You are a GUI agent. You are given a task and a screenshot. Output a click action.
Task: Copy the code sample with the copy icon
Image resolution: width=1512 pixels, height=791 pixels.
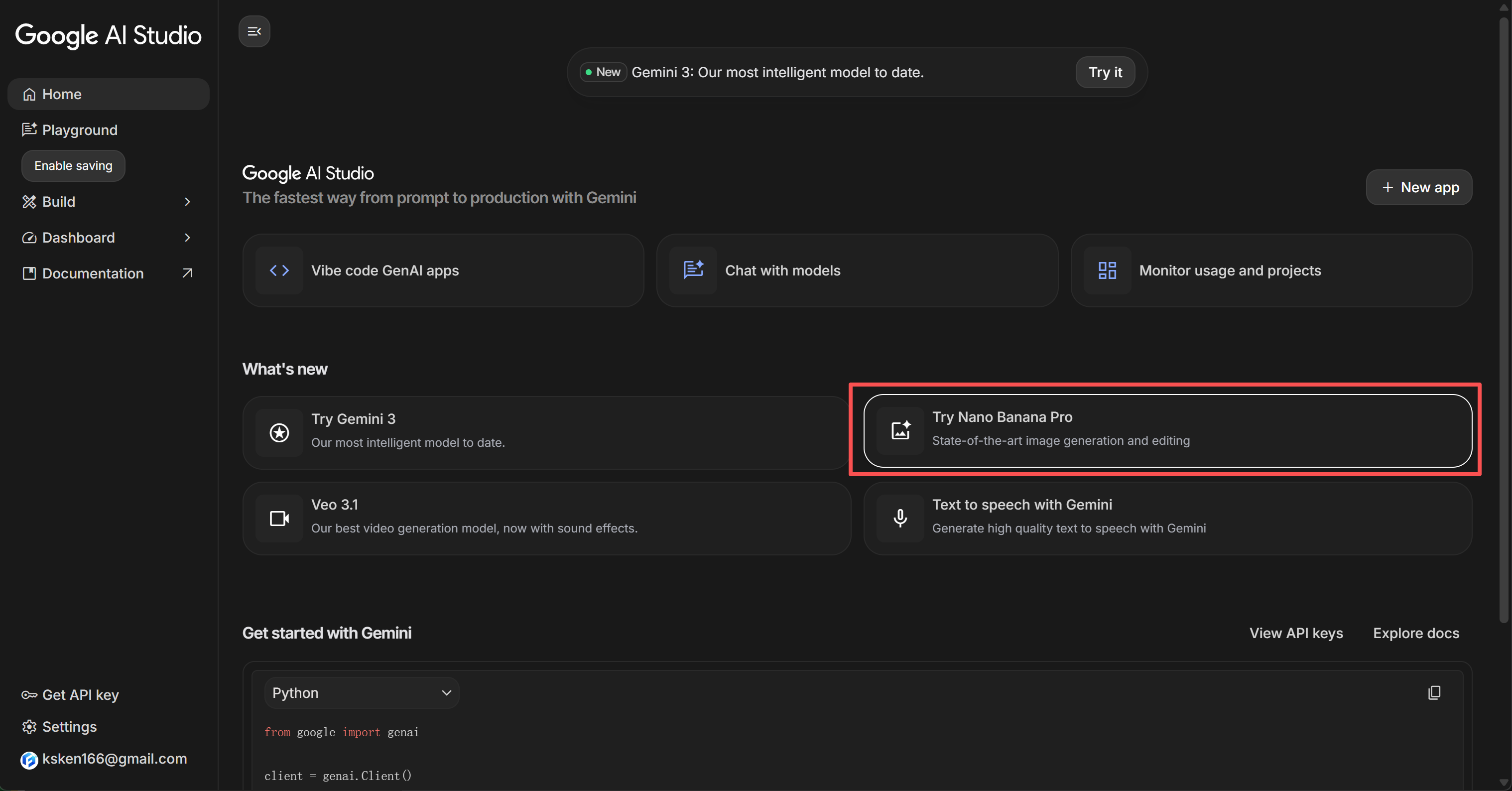click(x=1434, y=693)
